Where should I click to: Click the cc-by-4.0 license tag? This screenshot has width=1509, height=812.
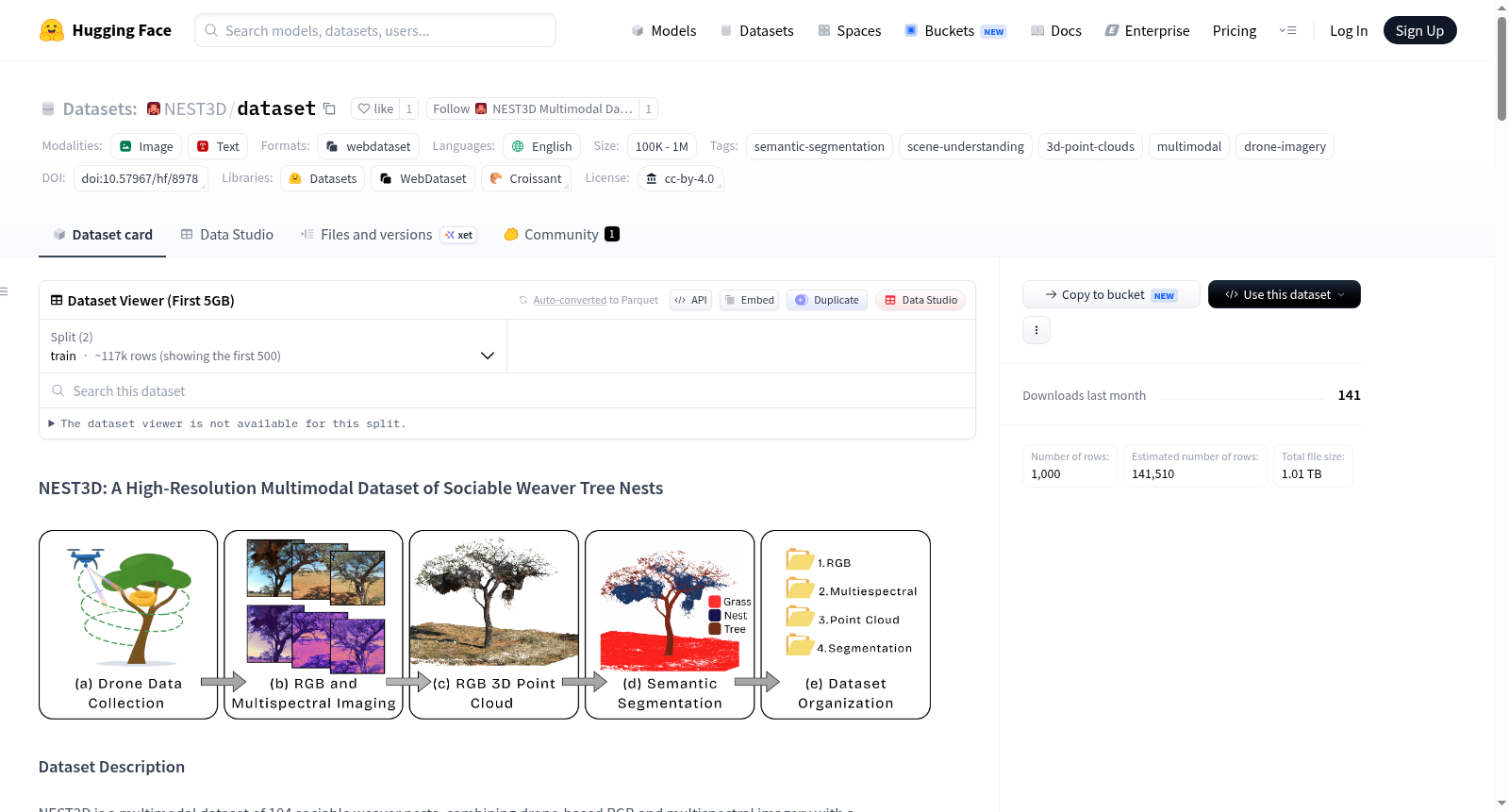(x=680, y=178)
